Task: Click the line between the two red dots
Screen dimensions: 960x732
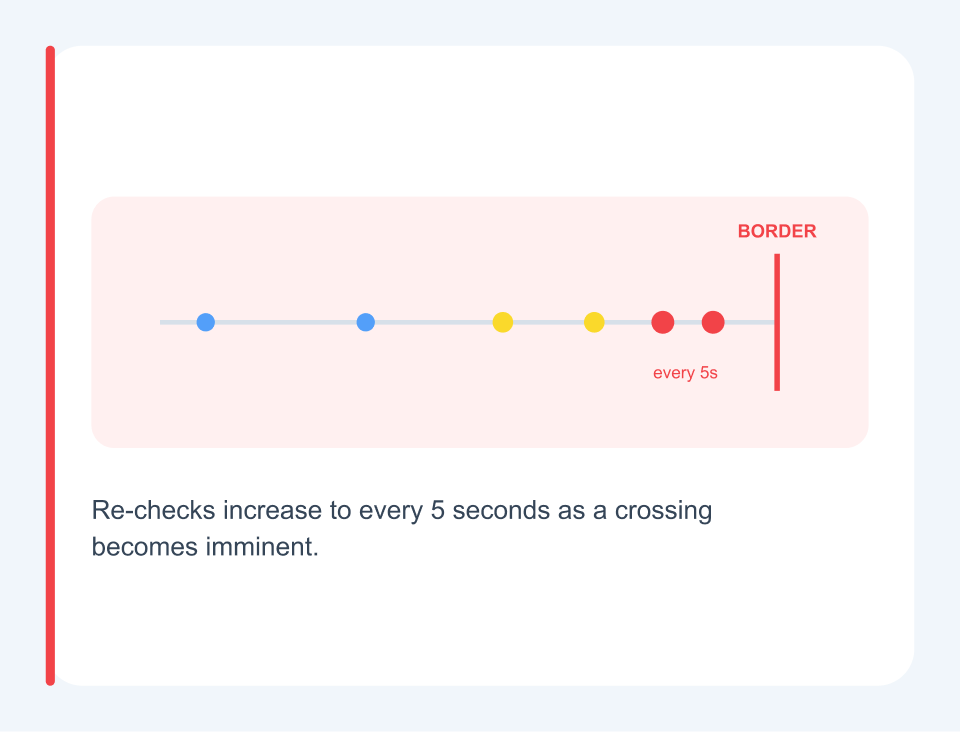Action: click(688, 322)
